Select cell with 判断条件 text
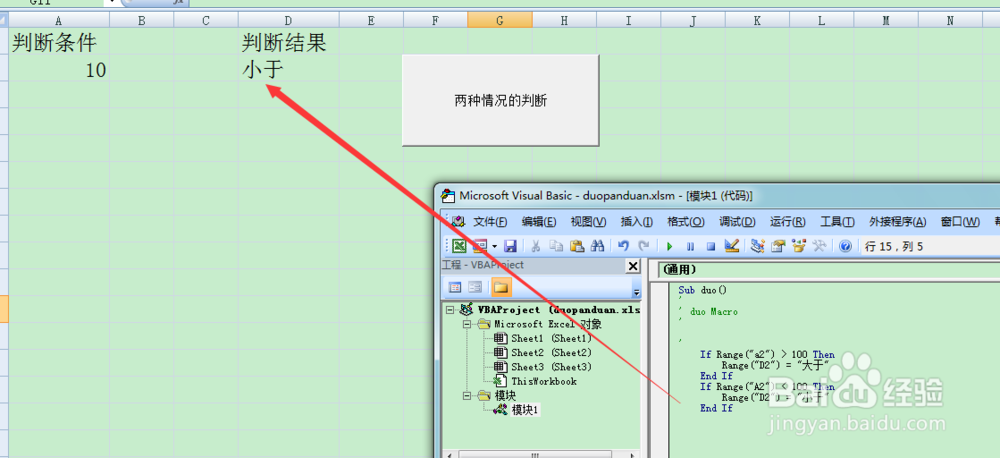Viewport: 1000px width, 458px height. click(x=59, y=42)
